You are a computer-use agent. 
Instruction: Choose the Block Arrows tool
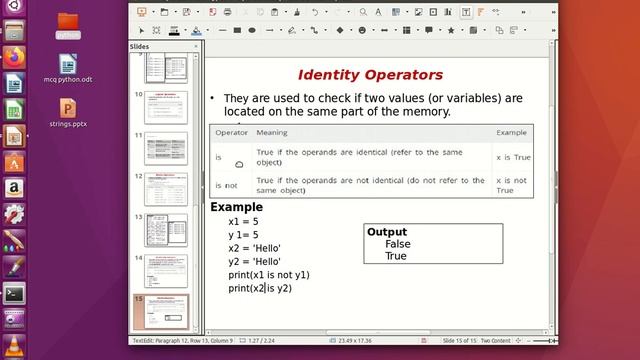point(384,30)
